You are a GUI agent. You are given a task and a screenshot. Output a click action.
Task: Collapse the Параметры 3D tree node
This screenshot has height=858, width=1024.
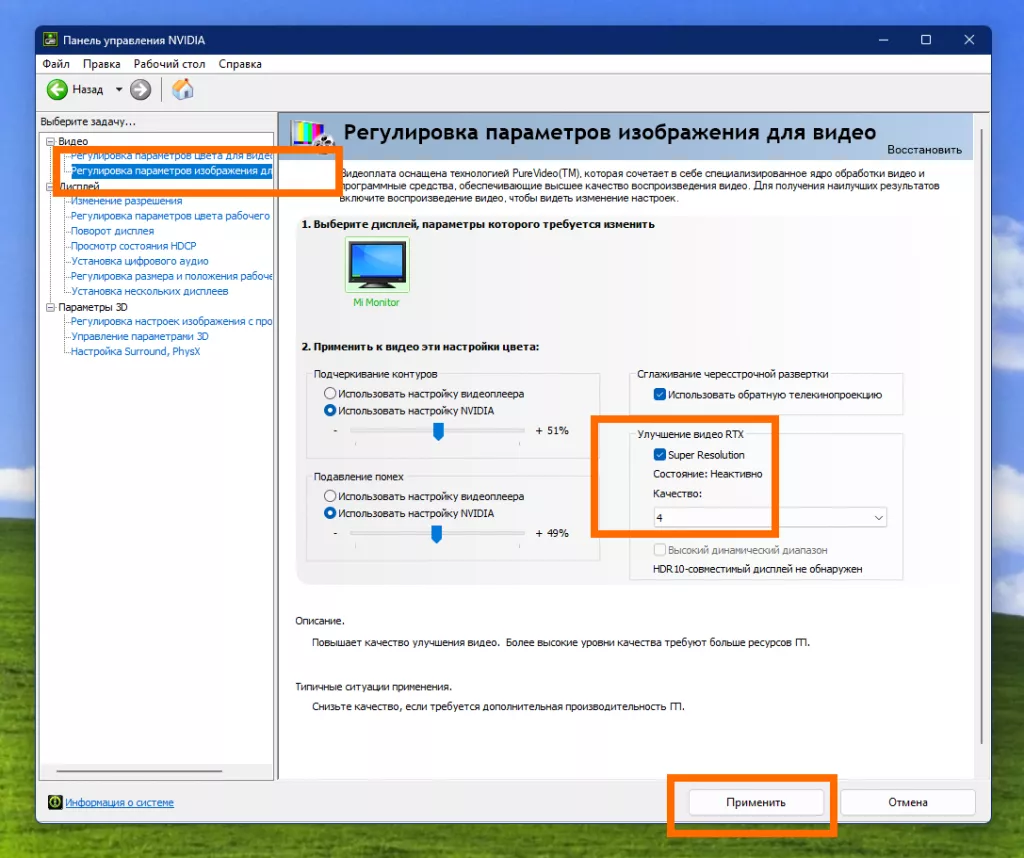coord(50,307)
